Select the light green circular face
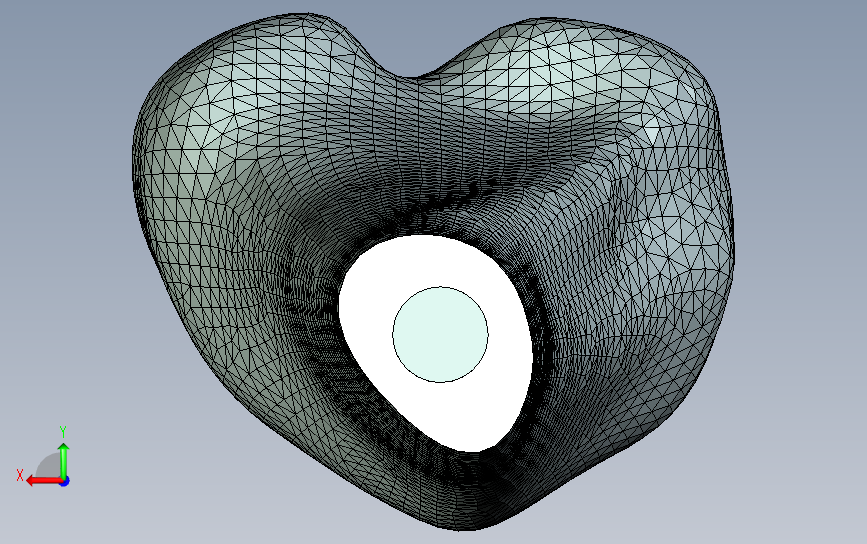Viewport: 867px width, 544px height. 441,334
